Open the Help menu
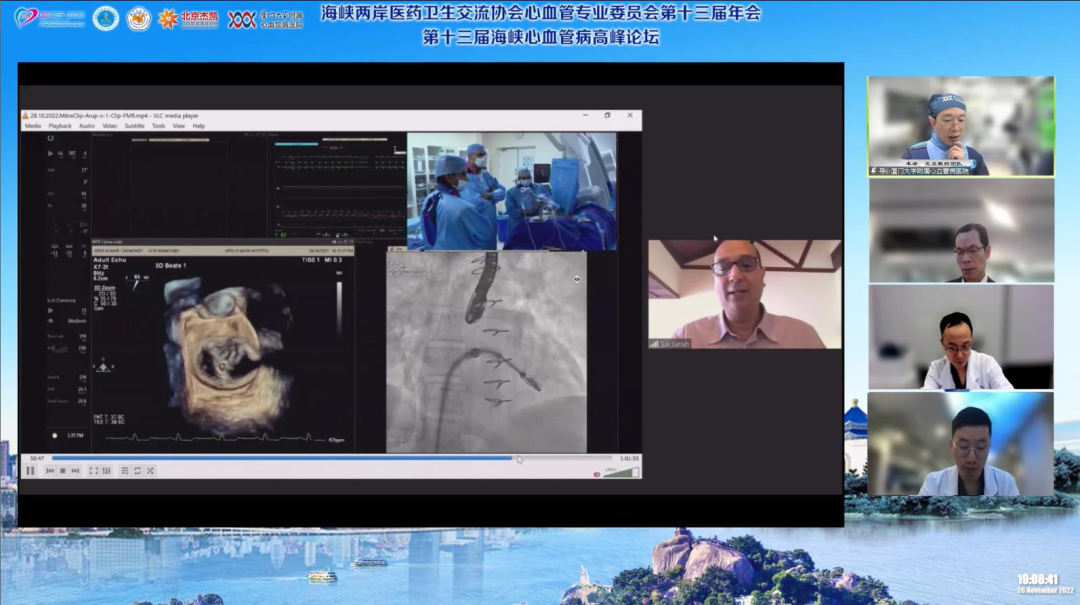Viewport: 1080px width, 605px height. [198, 126]
